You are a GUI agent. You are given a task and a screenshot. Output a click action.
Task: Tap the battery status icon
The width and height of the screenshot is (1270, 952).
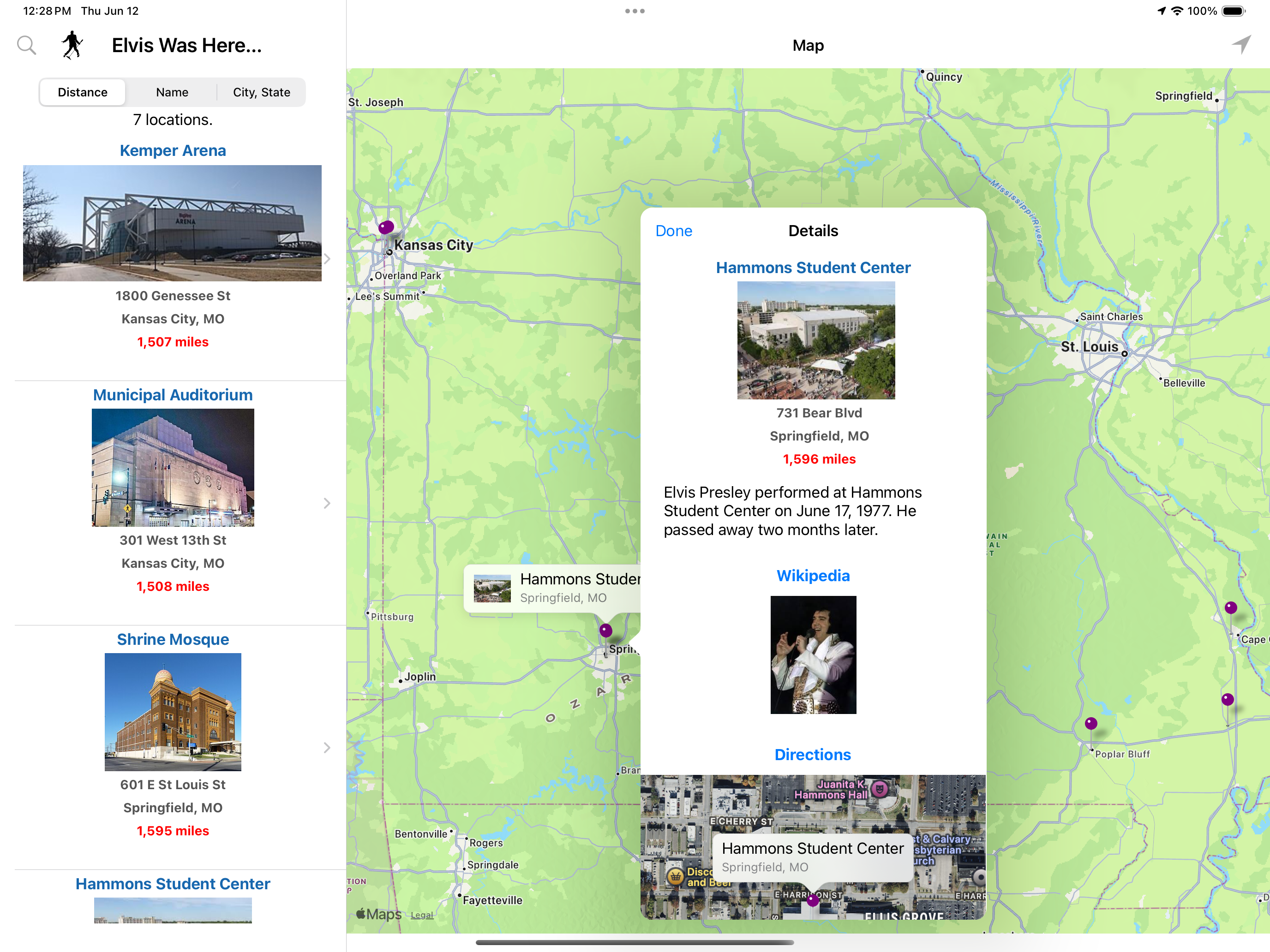(x=1233, y=11)
